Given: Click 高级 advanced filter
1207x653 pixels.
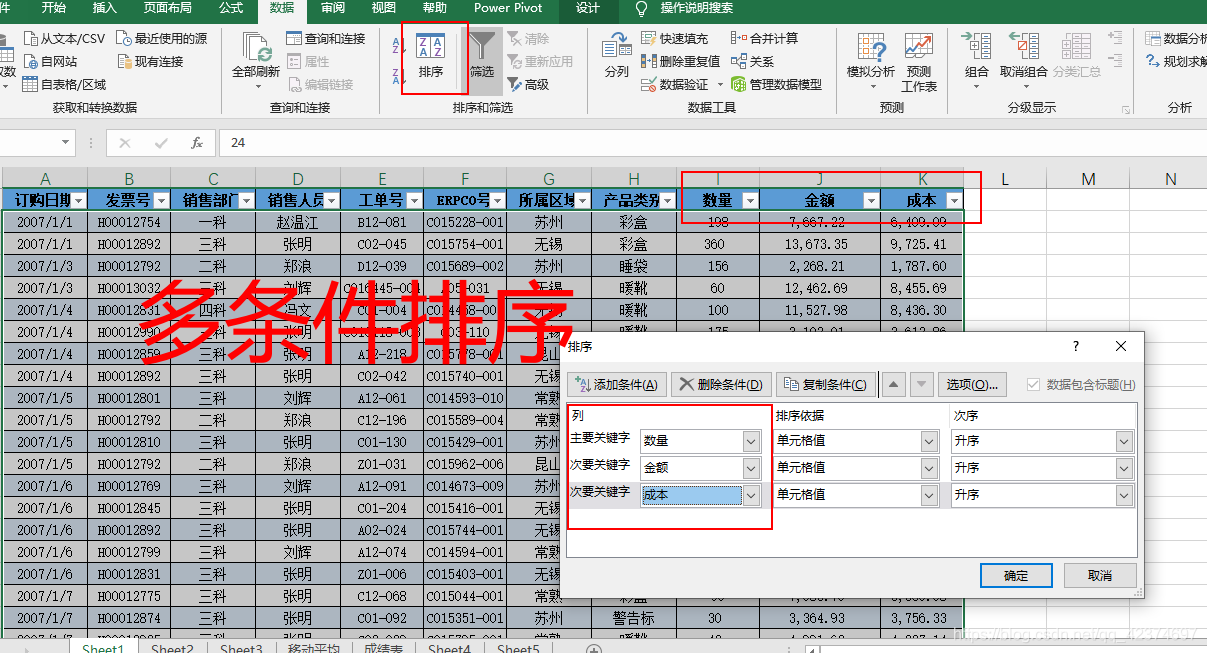Looking at the screenshot, I should pyautogui.click(x=528, y=84).
